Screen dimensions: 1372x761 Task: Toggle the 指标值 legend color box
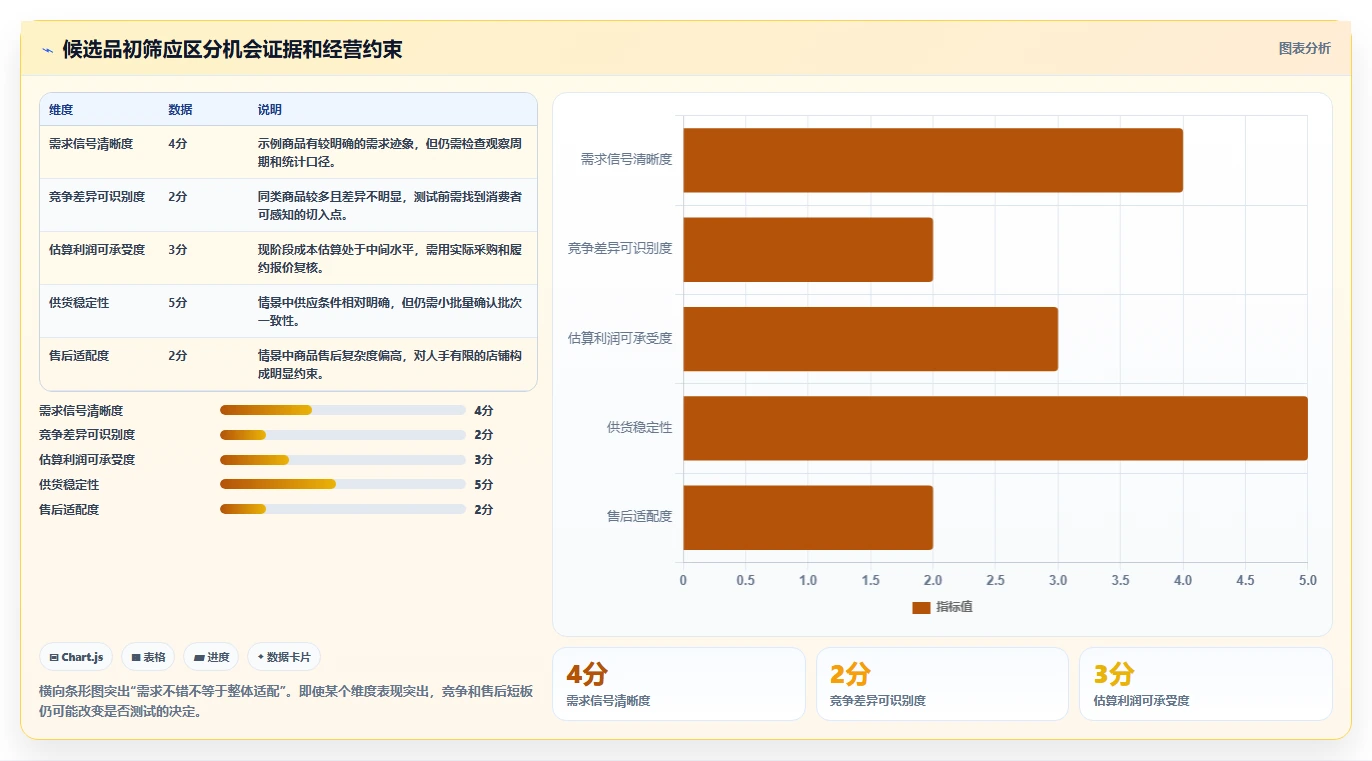pos(921,608)
